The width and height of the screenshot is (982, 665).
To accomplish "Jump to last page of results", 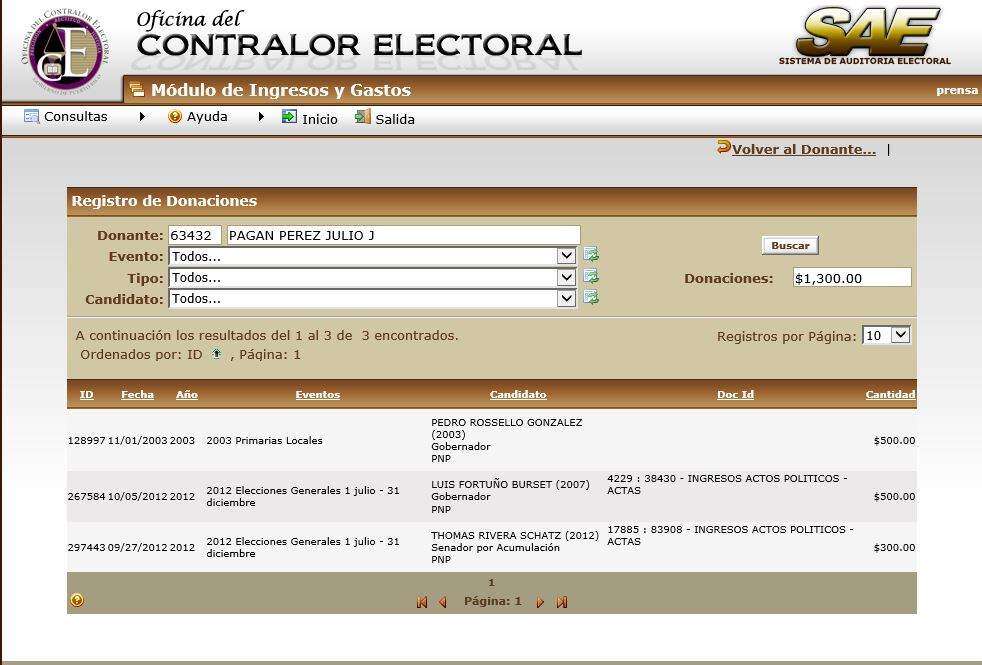I will 562,602.
